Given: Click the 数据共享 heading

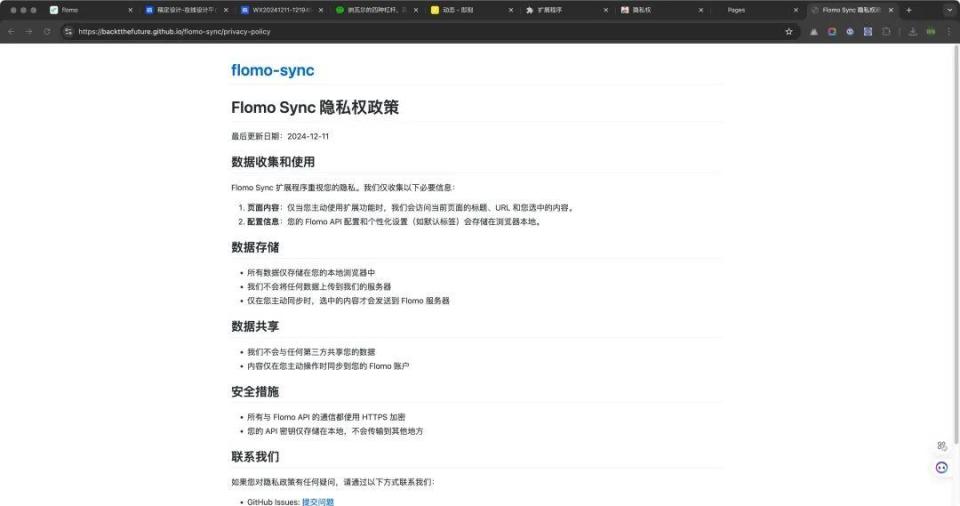Looking at the screenshot, I should (255, 327).
